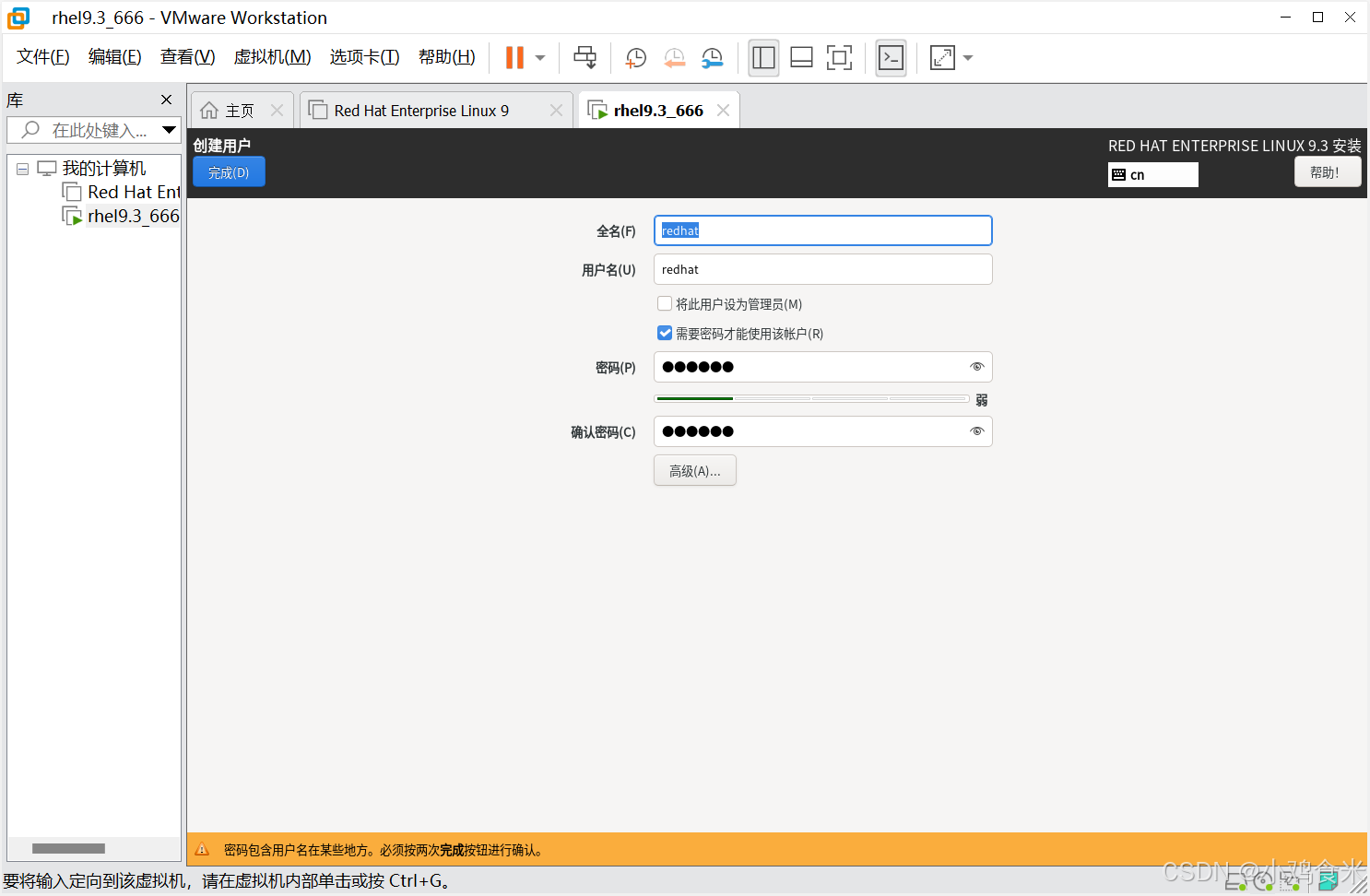This screenshot has width=1370, height=896.
Task: Reveal confirm password with eye icon
Action: tap(977, 431)
